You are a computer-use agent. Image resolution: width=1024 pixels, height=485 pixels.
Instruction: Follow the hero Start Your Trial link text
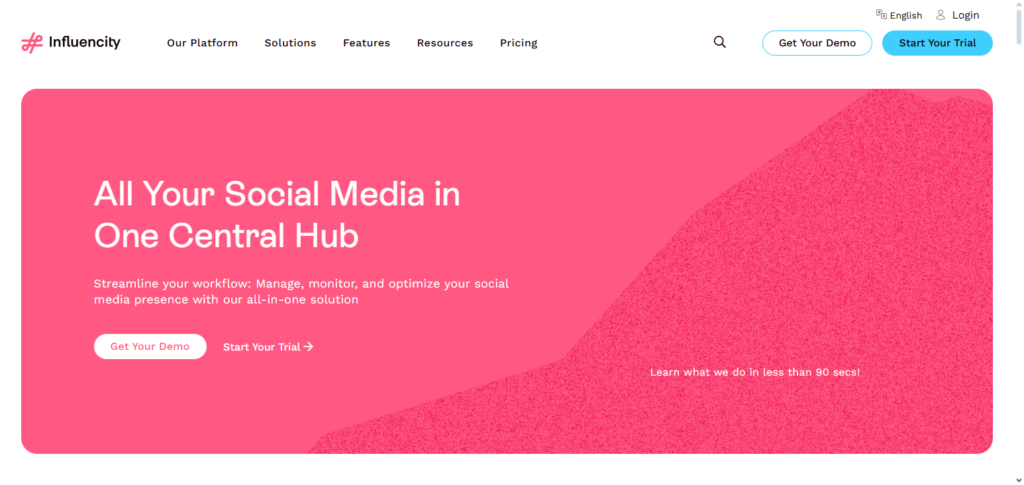(x=261, y=347)
